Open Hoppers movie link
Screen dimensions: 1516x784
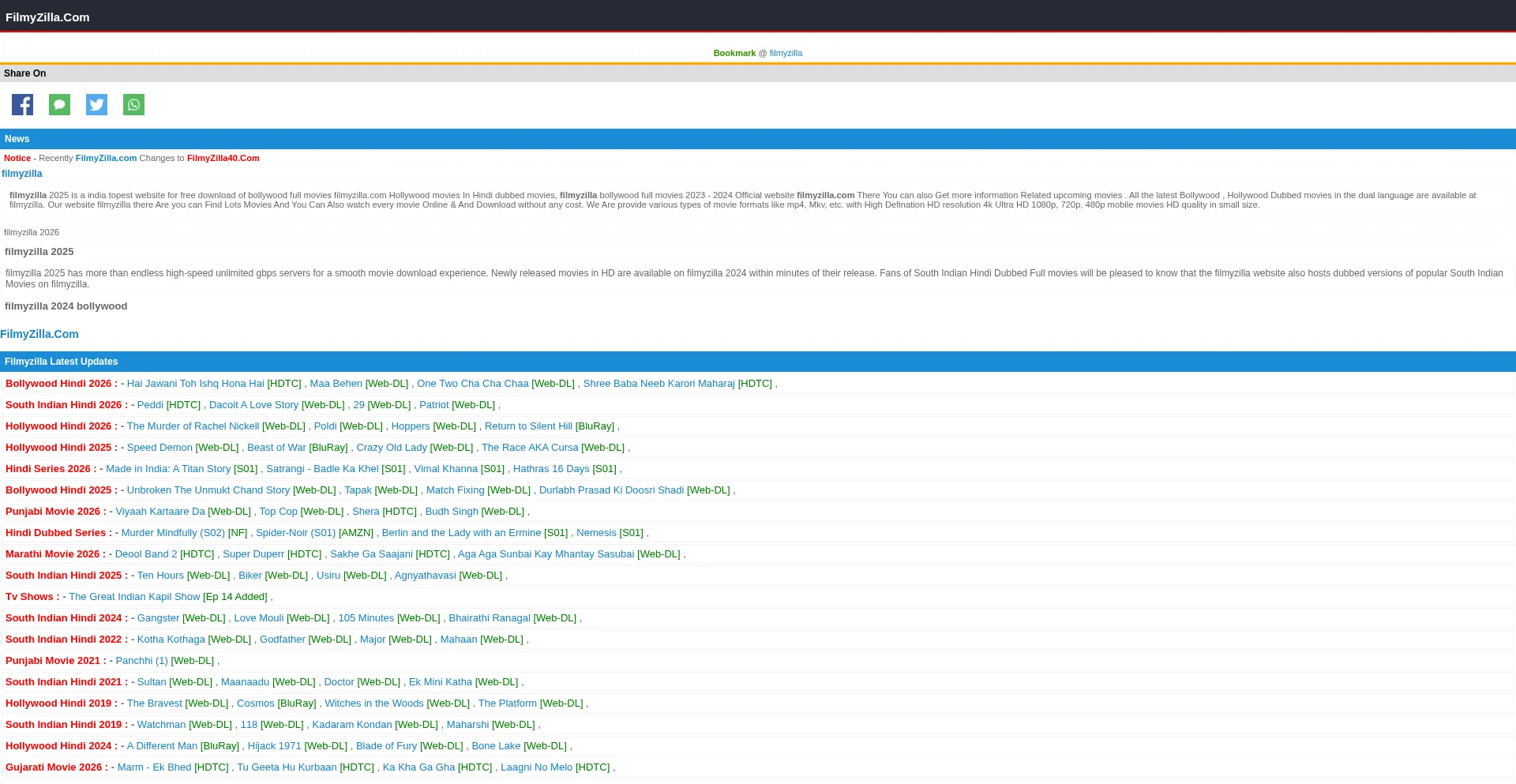[411, 426]
